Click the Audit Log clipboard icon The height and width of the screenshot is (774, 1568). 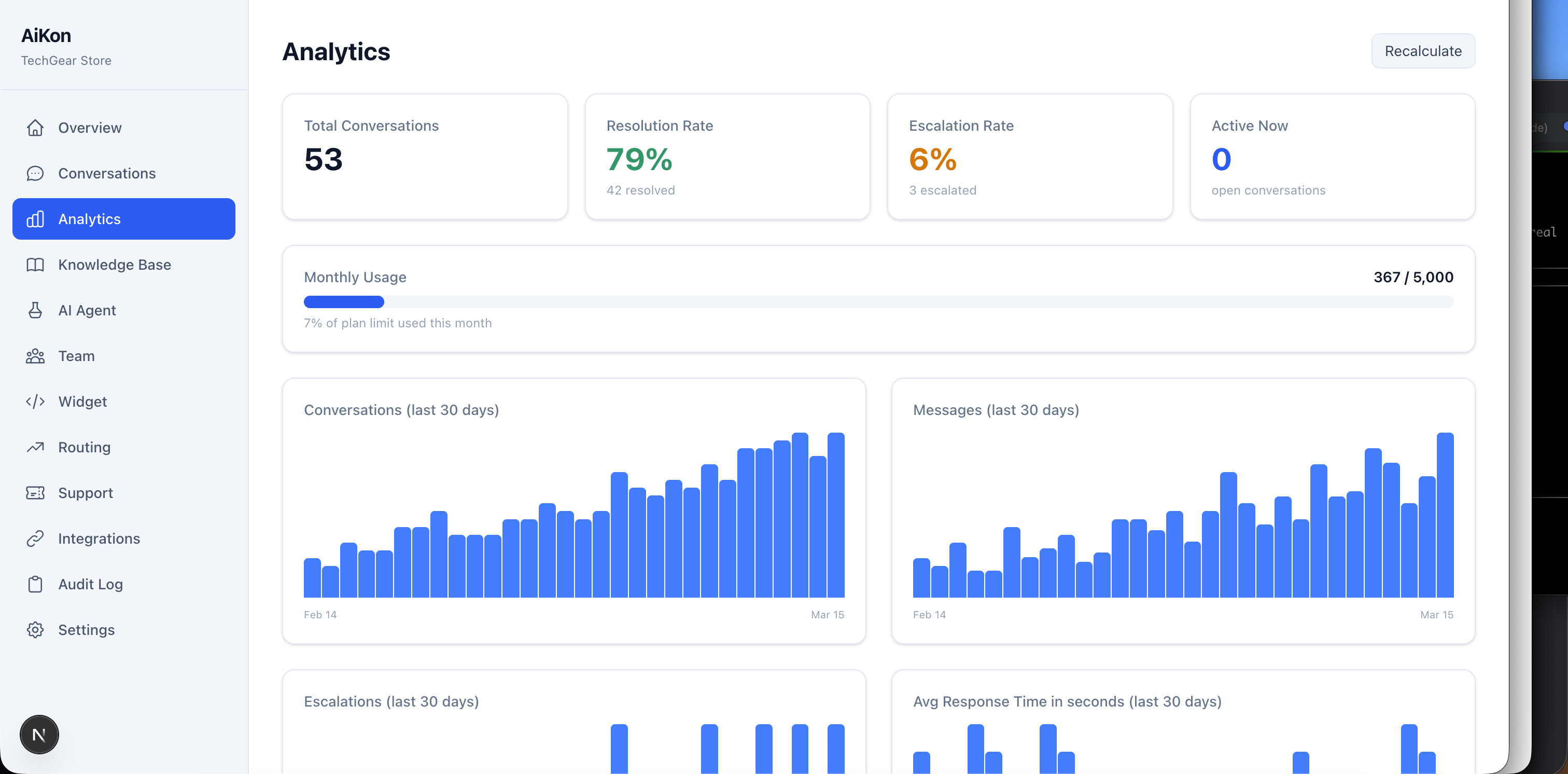(35, 584)
